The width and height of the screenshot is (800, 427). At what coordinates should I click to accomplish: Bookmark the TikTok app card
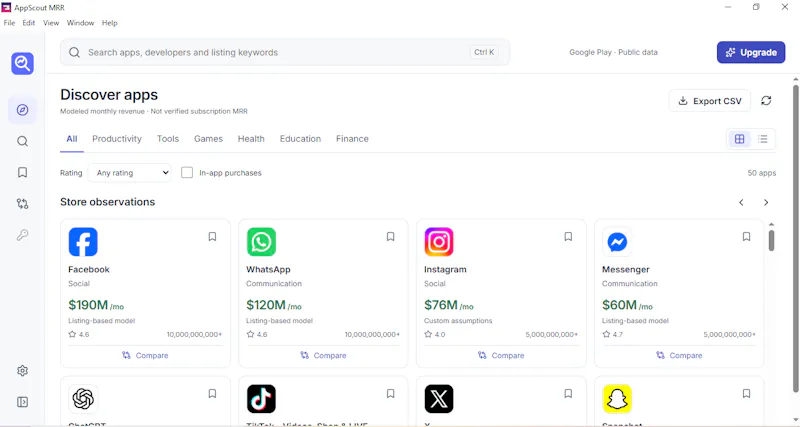click(390, 394)
